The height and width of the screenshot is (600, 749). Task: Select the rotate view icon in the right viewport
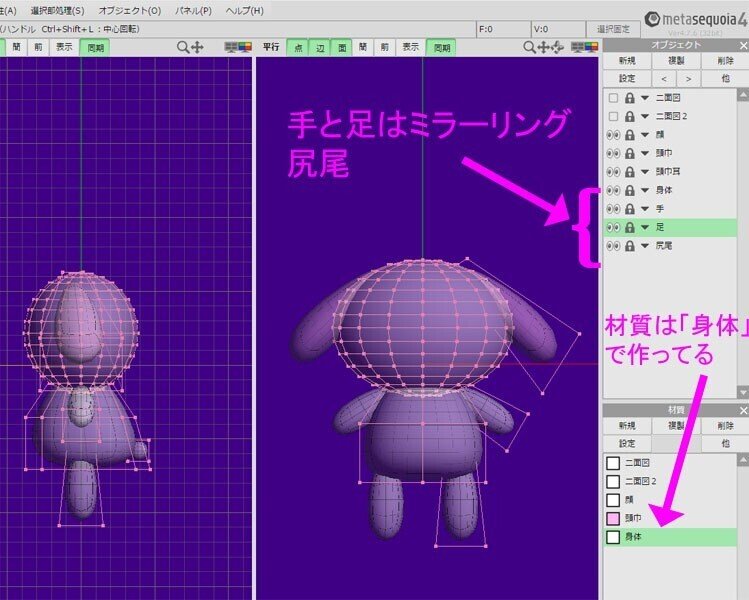557,47
